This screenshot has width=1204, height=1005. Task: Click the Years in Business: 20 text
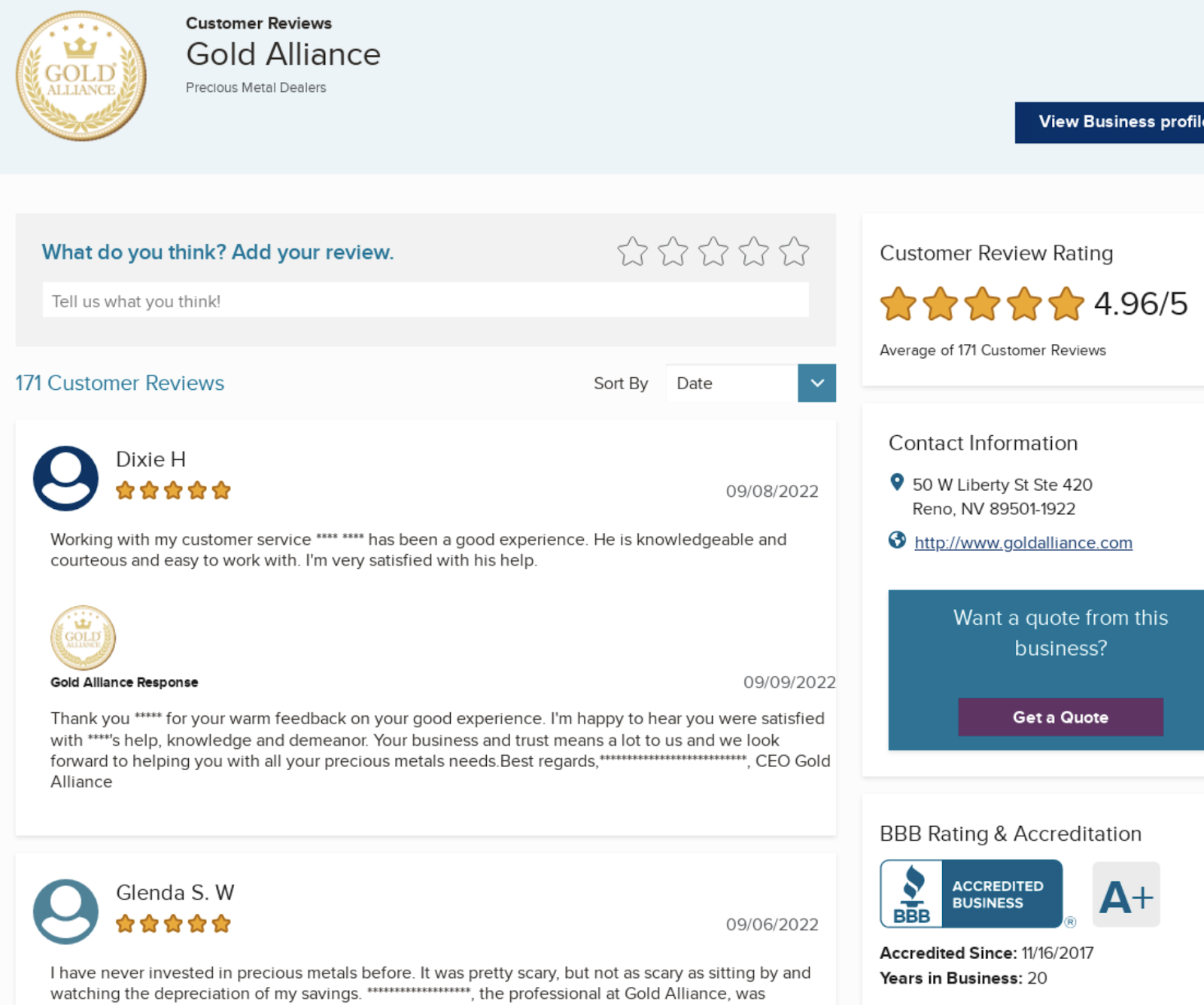click(x=963, y=978)
